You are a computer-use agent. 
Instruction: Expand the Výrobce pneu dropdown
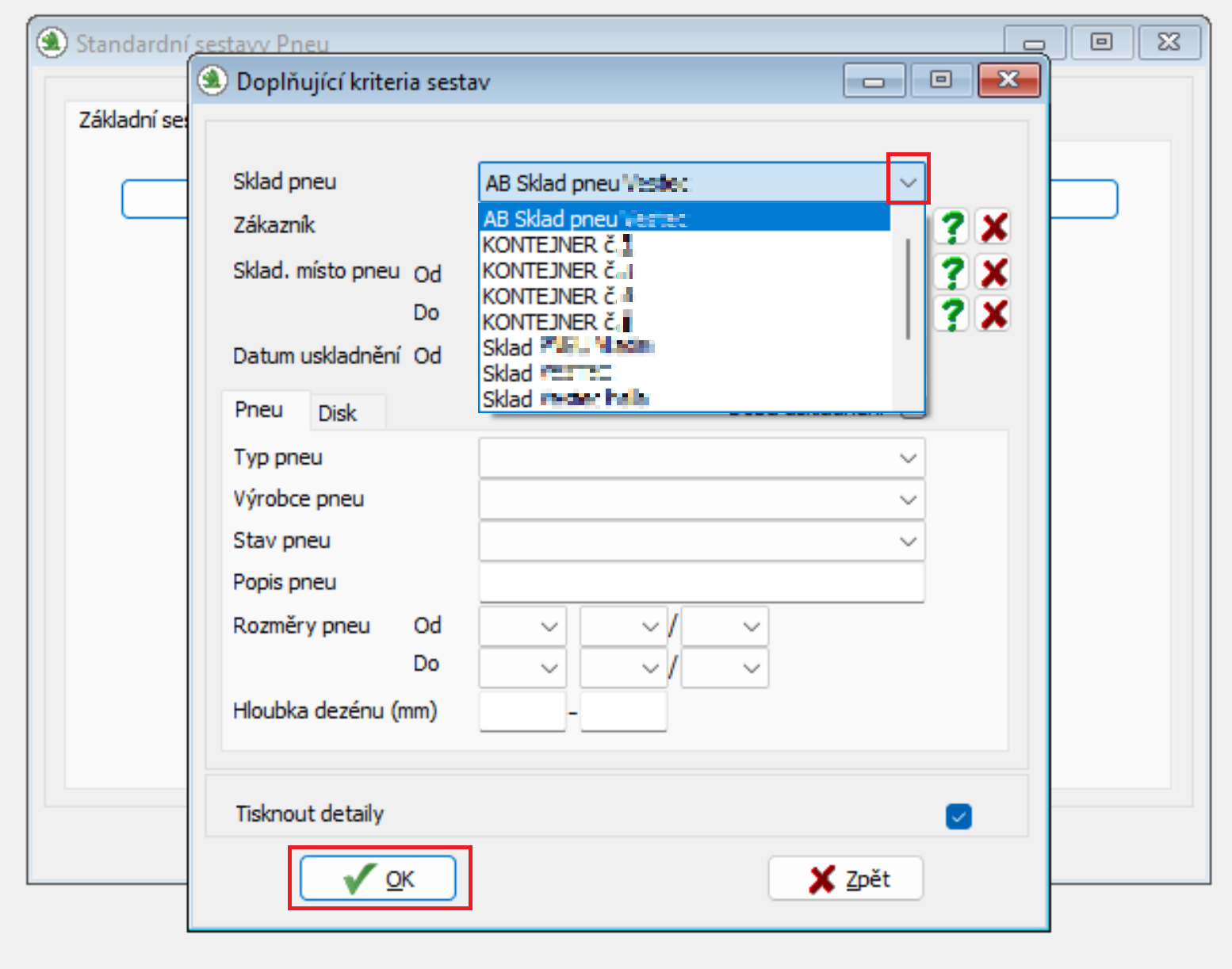(x=908, y=500)
